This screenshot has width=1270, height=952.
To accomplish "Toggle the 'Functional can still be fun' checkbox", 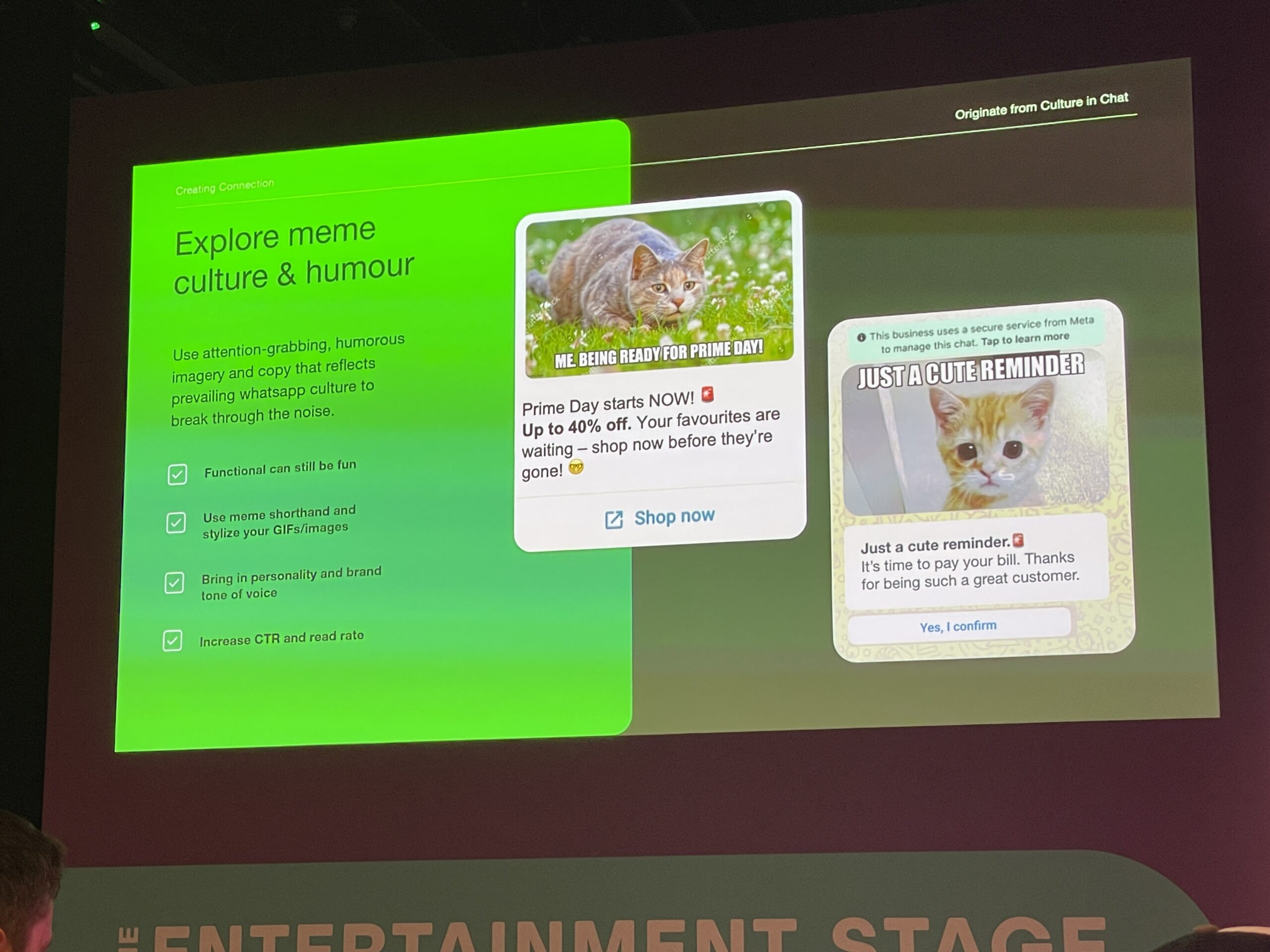I will tap(178, 475).
